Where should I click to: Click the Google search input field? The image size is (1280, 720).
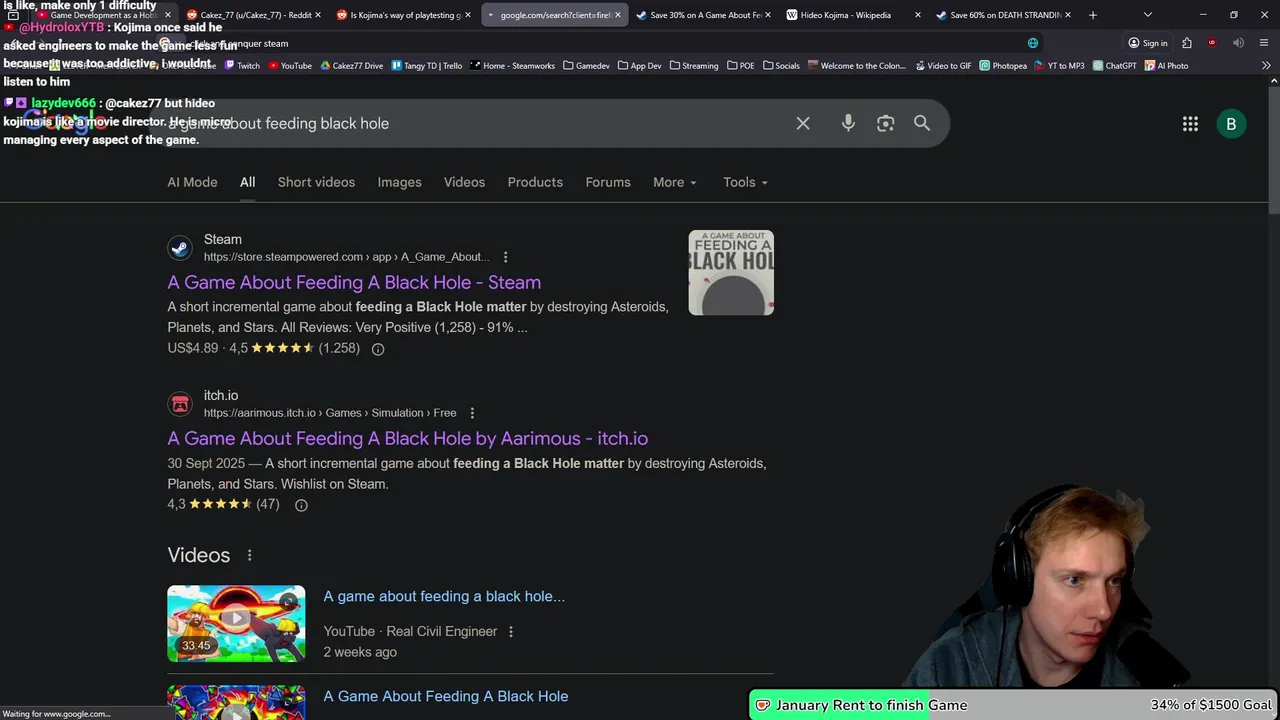pos(480,123)
